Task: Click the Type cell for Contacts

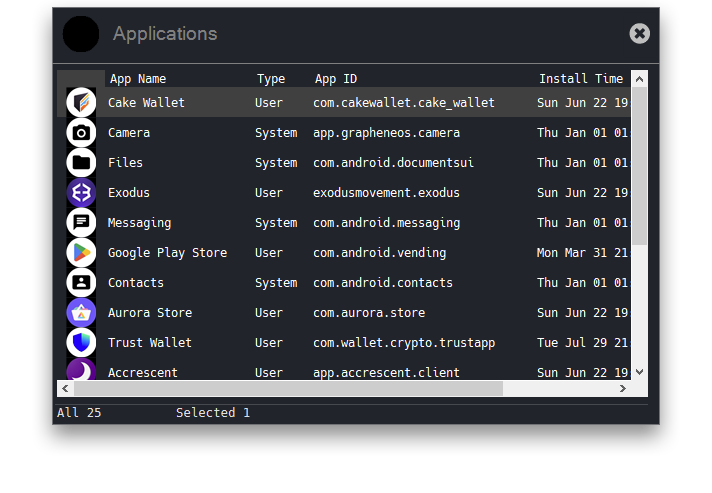Action: point(276,283)
